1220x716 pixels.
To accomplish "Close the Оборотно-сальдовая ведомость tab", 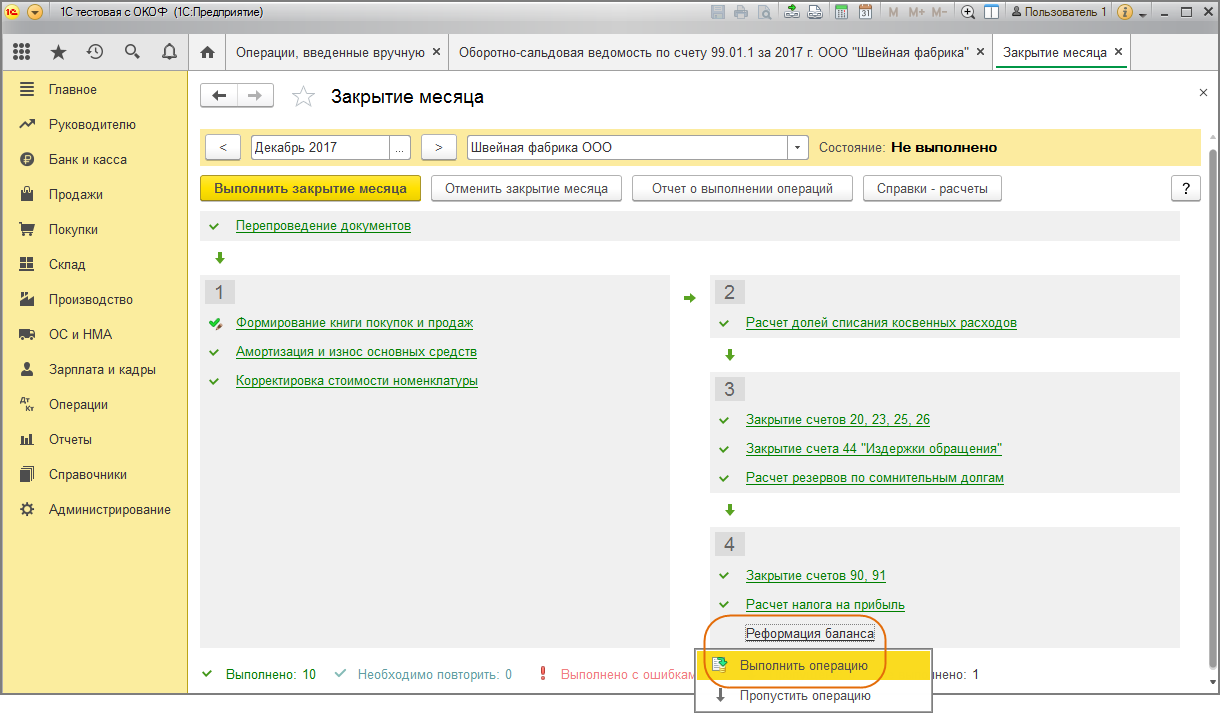I will click(x=980, y=52).
